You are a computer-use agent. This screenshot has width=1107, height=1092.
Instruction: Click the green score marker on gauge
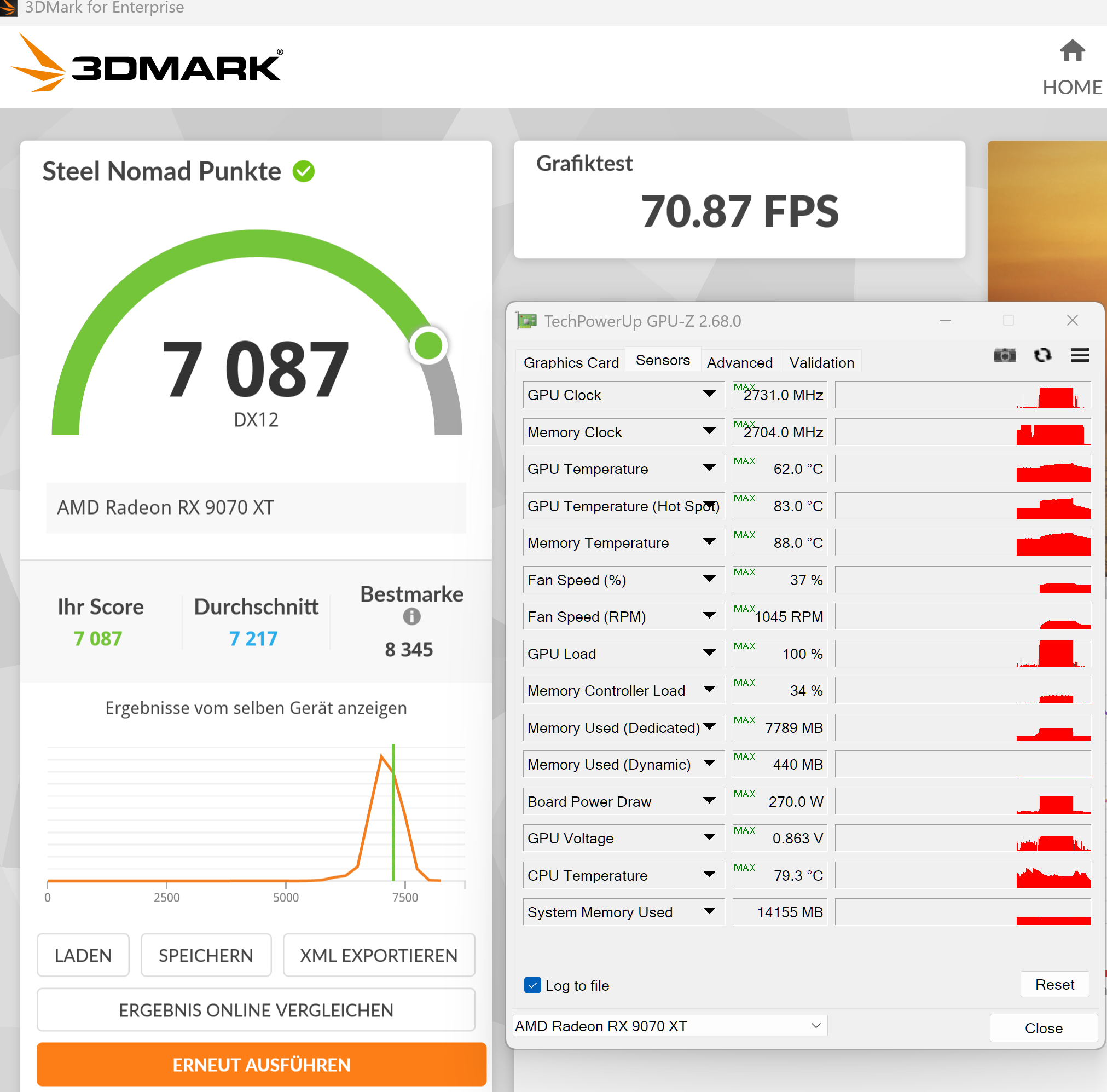428,345
